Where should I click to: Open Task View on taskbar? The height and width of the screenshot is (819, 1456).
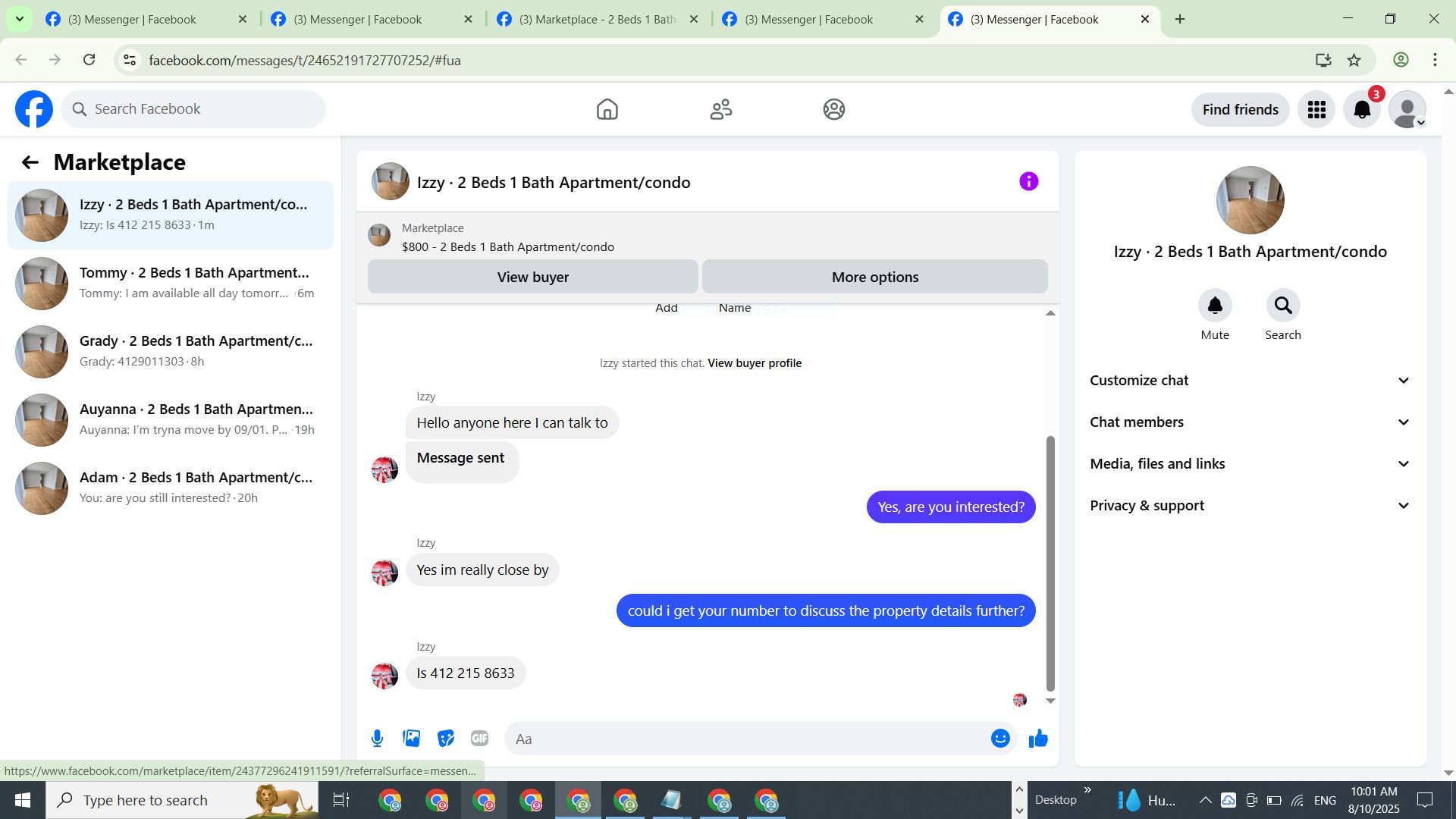coord(341,800)
